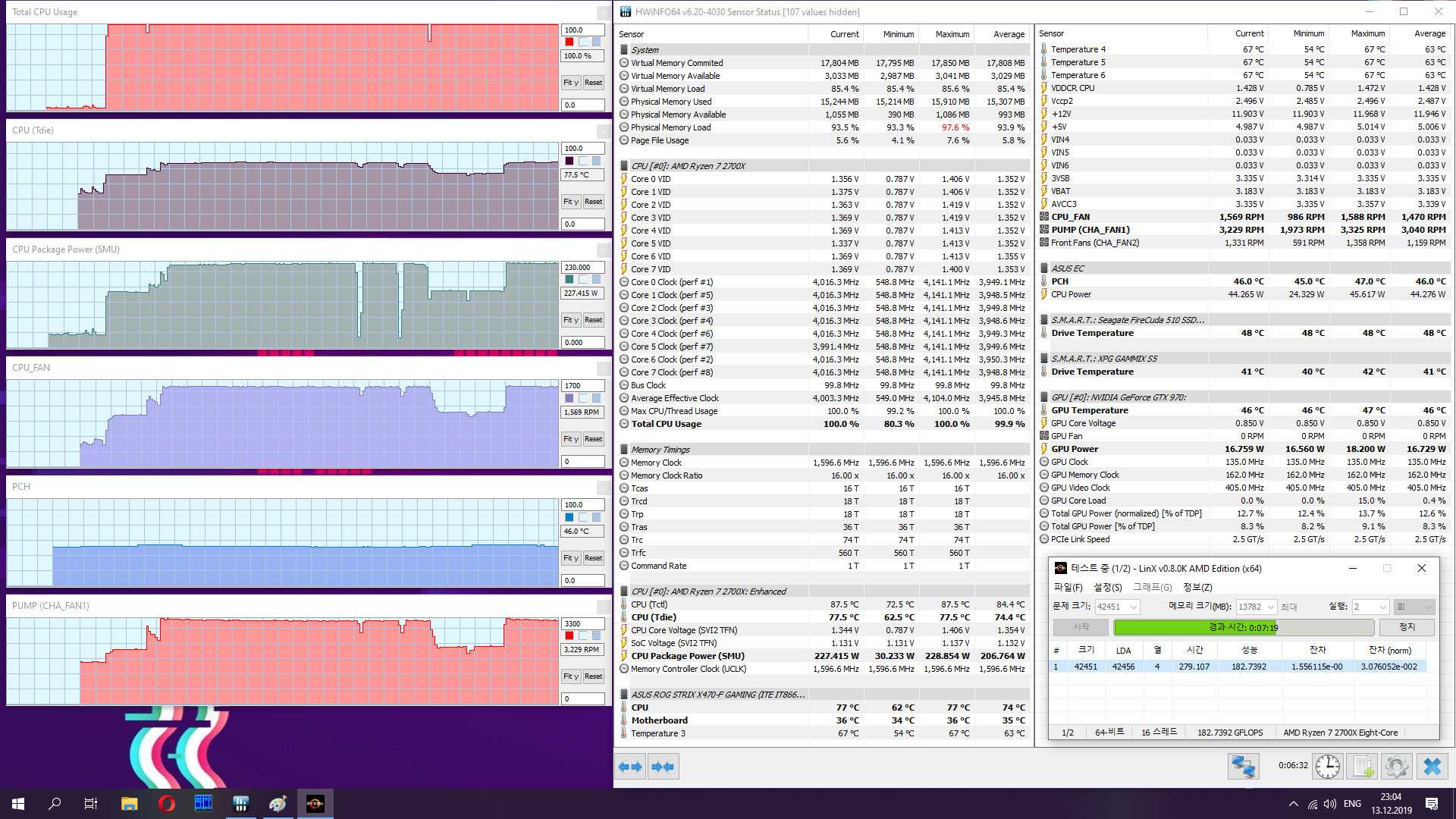Click the clock reset timer icon

(1327, 767)
